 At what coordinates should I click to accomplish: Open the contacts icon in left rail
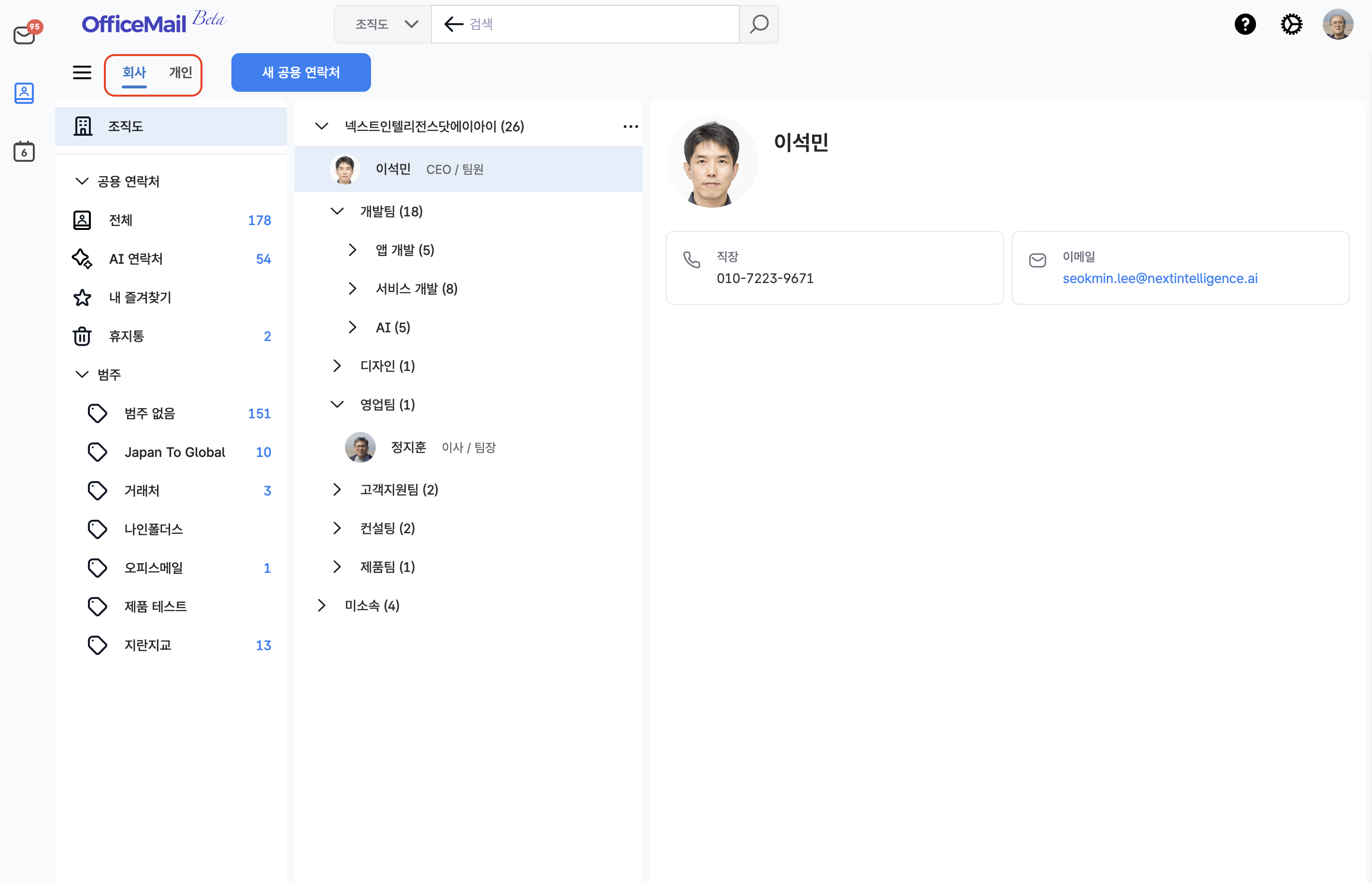[24, 93]
